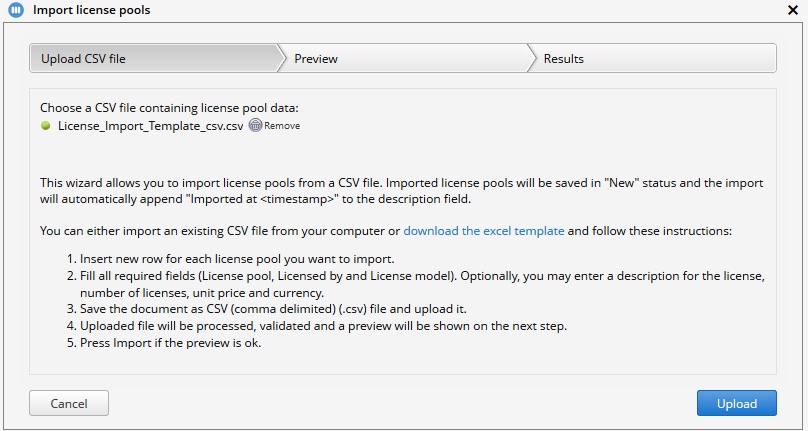Click the blue app logo in title bar

click(x=16, y=10)
